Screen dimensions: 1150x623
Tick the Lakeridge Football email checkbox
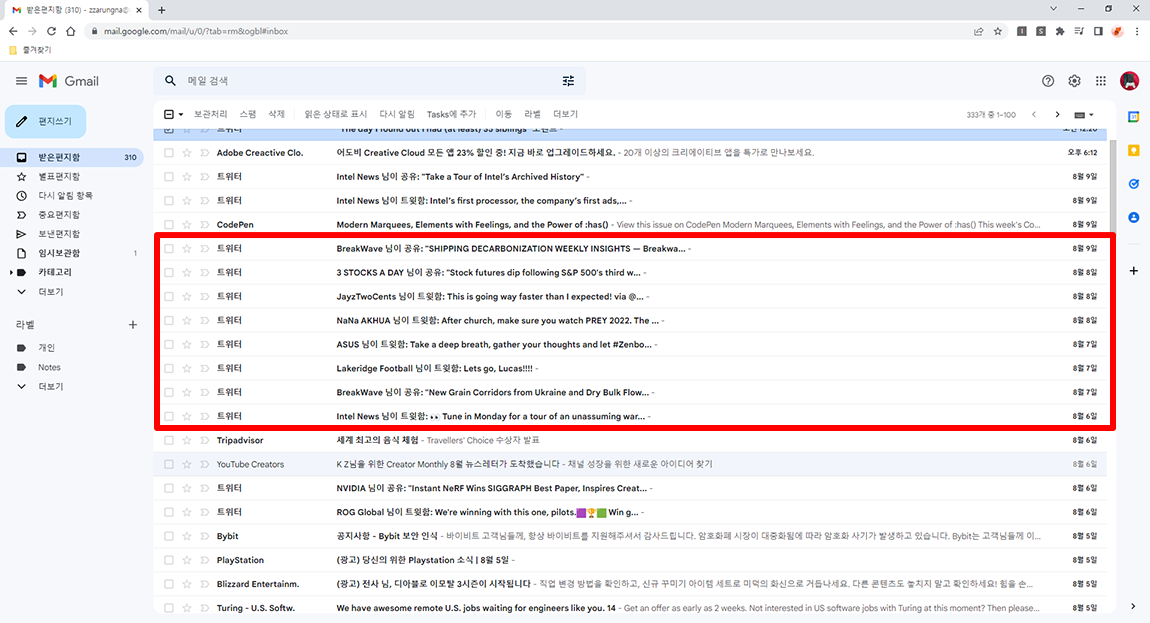[x=169, y=368]
